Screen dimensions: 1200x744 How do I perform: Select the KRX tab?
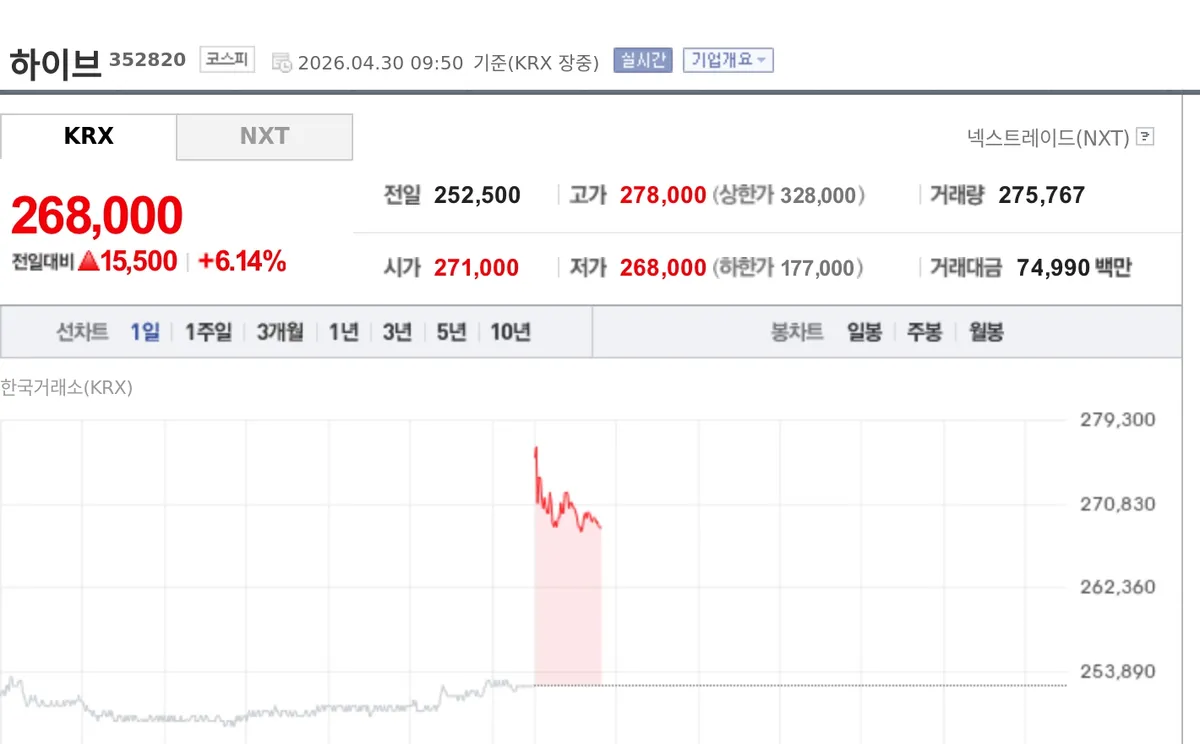88,136
